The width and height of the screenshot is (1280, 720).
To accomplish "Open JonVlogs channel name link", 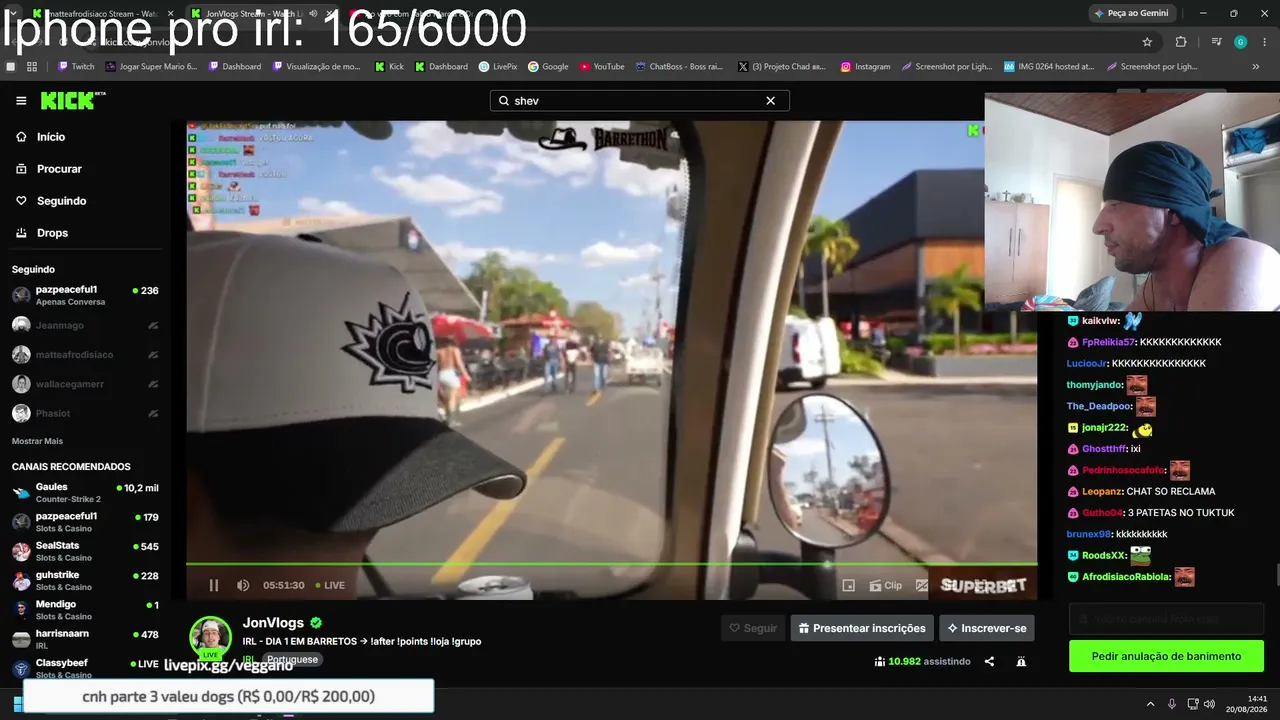I will pos(273,623).
